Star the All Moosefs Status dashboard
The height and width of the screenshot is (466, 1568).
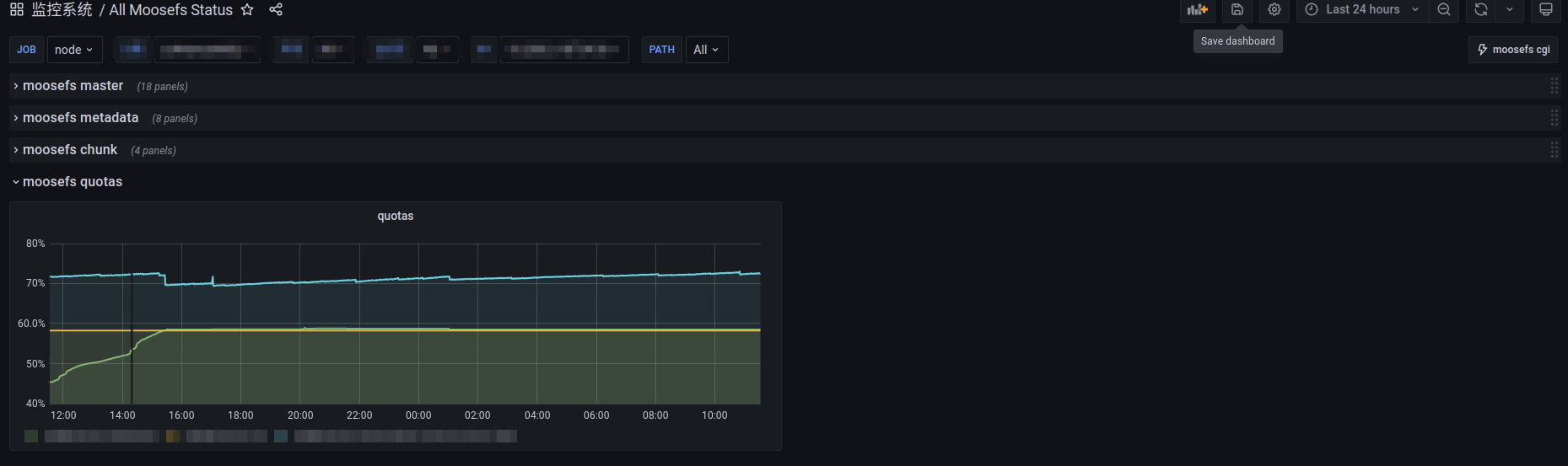[x=247, y=10]
